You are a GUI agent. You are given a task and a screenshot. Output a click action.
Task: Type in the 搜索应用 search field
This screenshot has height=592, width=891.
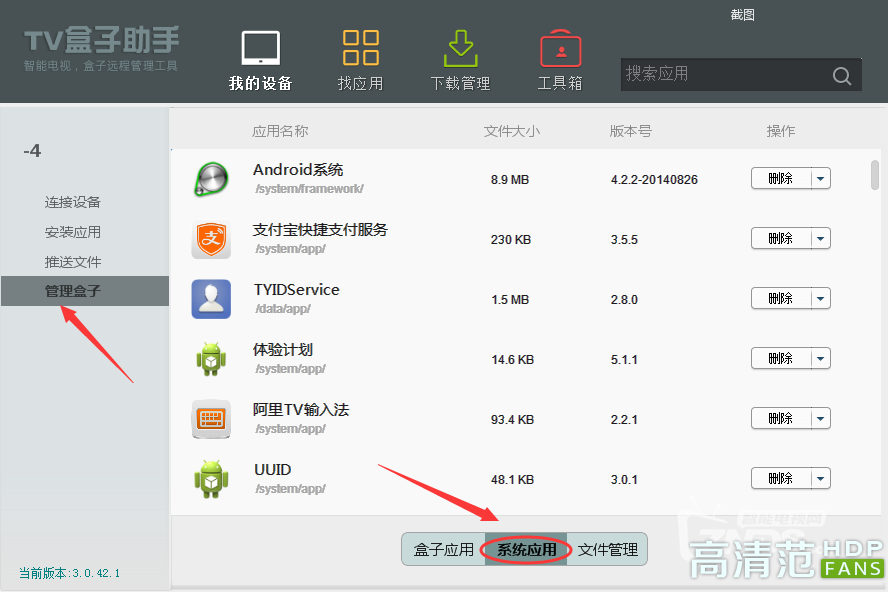pos(725,74)
